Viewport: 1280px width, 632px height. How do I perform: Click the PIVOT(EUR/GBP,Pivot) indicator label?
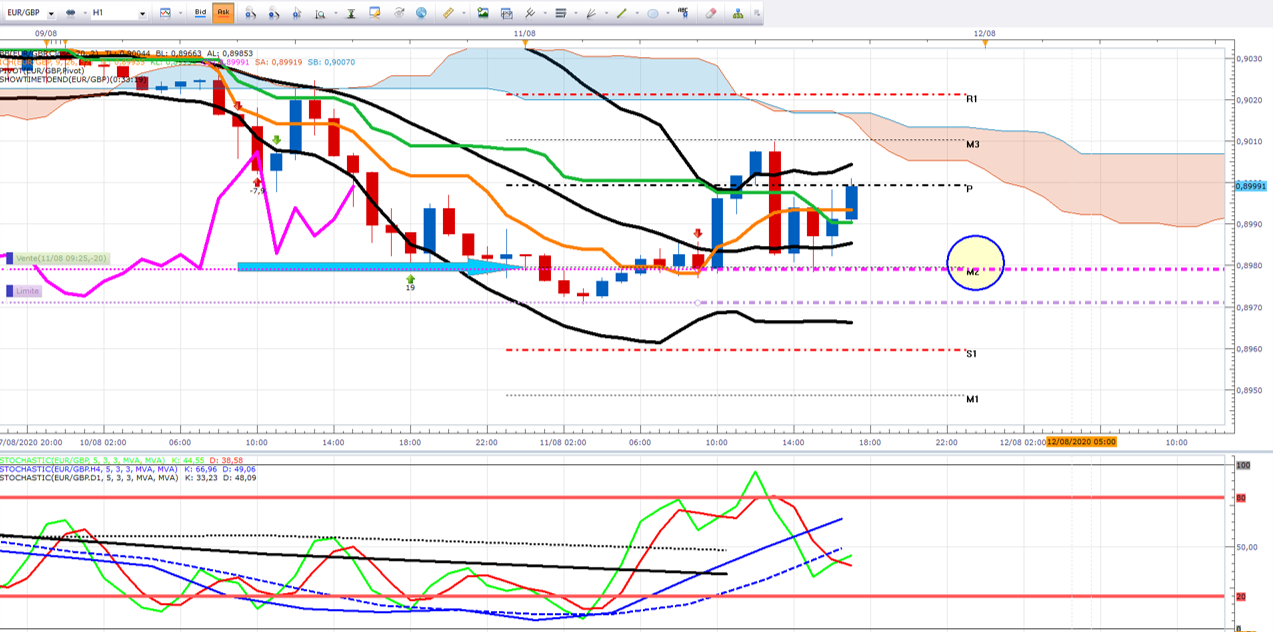point(42,70)
